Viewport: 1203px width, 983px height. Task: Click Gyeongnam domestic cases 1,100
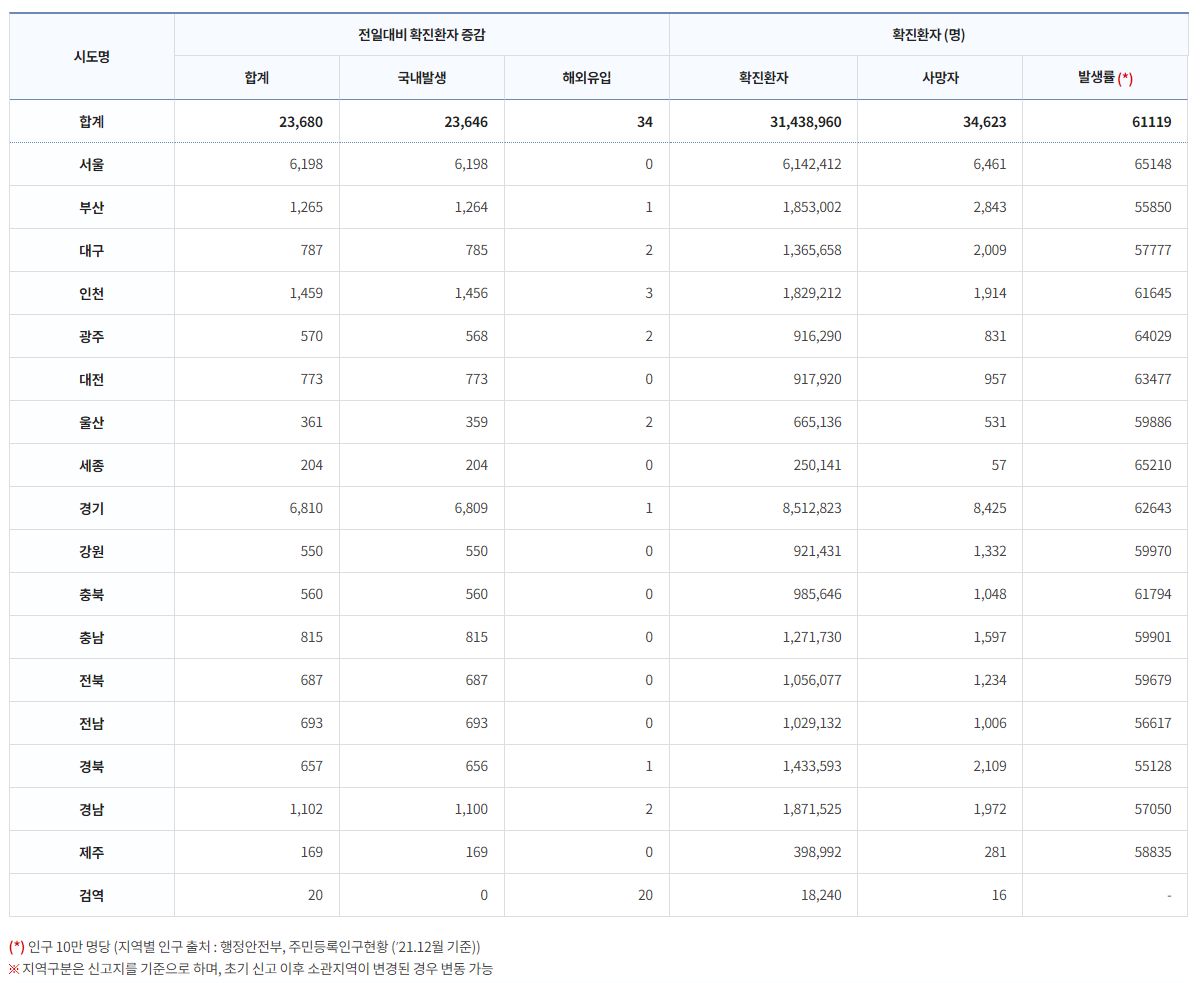pyautogui.click(x=471, y=809)
